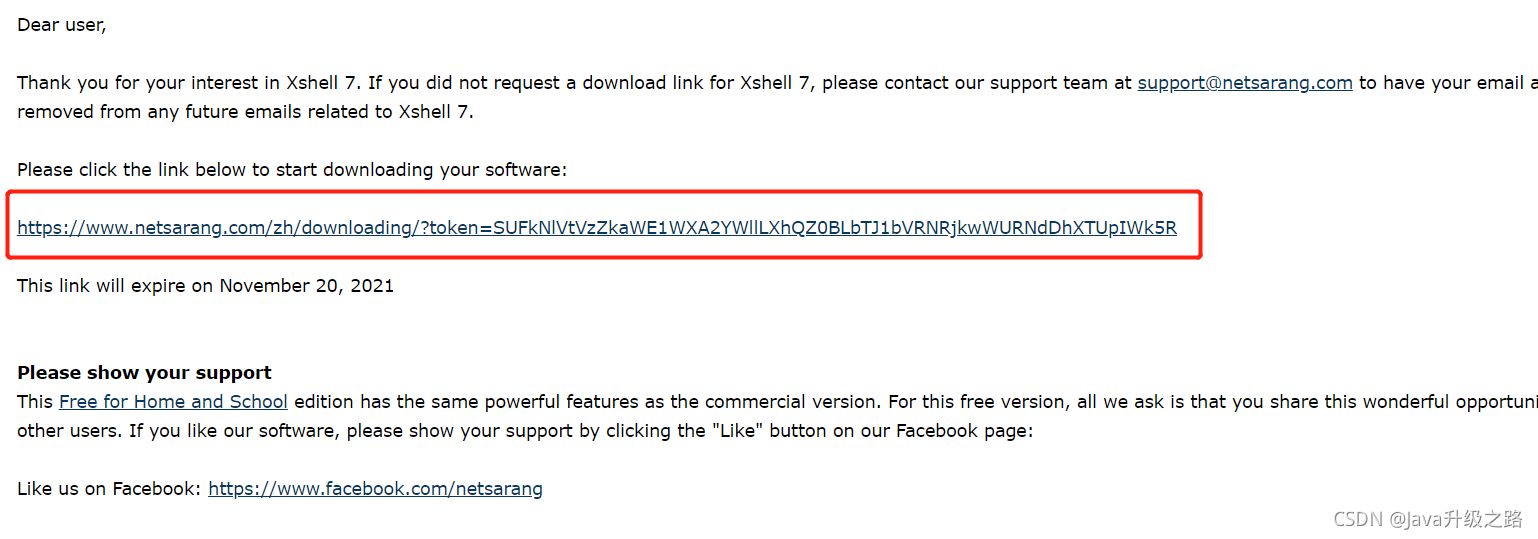
Task: Click the support@netsarang.com email link
Action: point(1244,83)
